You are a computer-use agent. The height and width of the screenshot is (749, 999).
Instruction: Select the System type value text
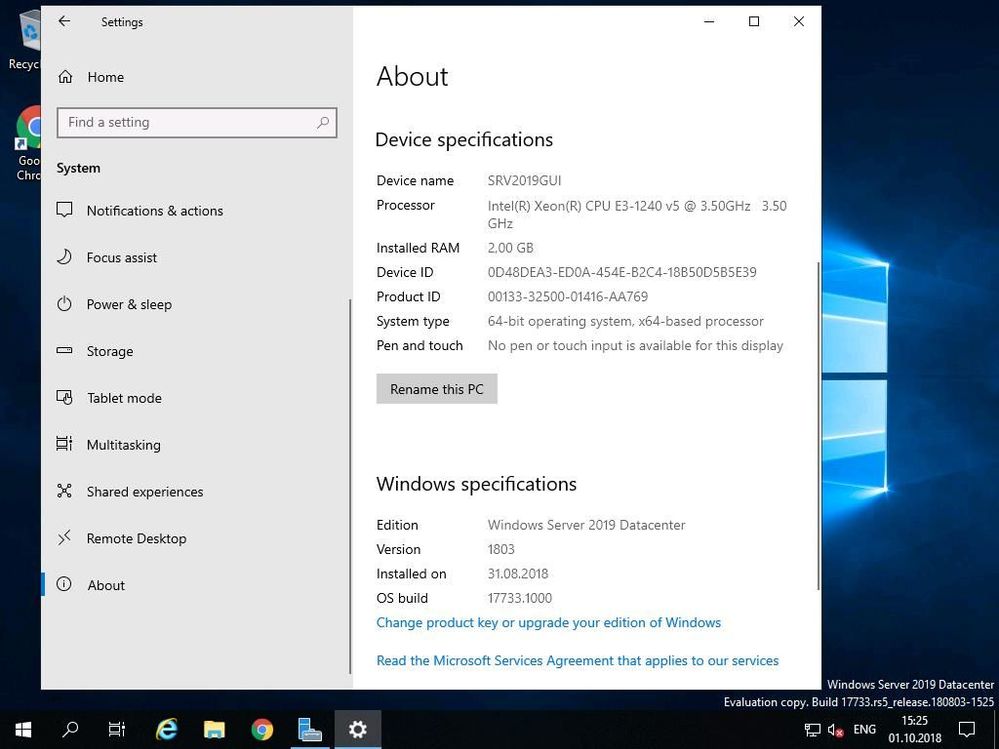[626, 321]
